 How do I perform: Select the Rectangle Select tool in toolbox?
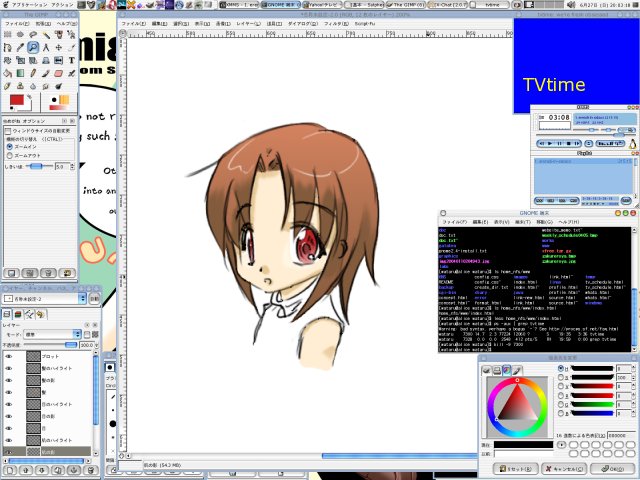click(7, 35)
